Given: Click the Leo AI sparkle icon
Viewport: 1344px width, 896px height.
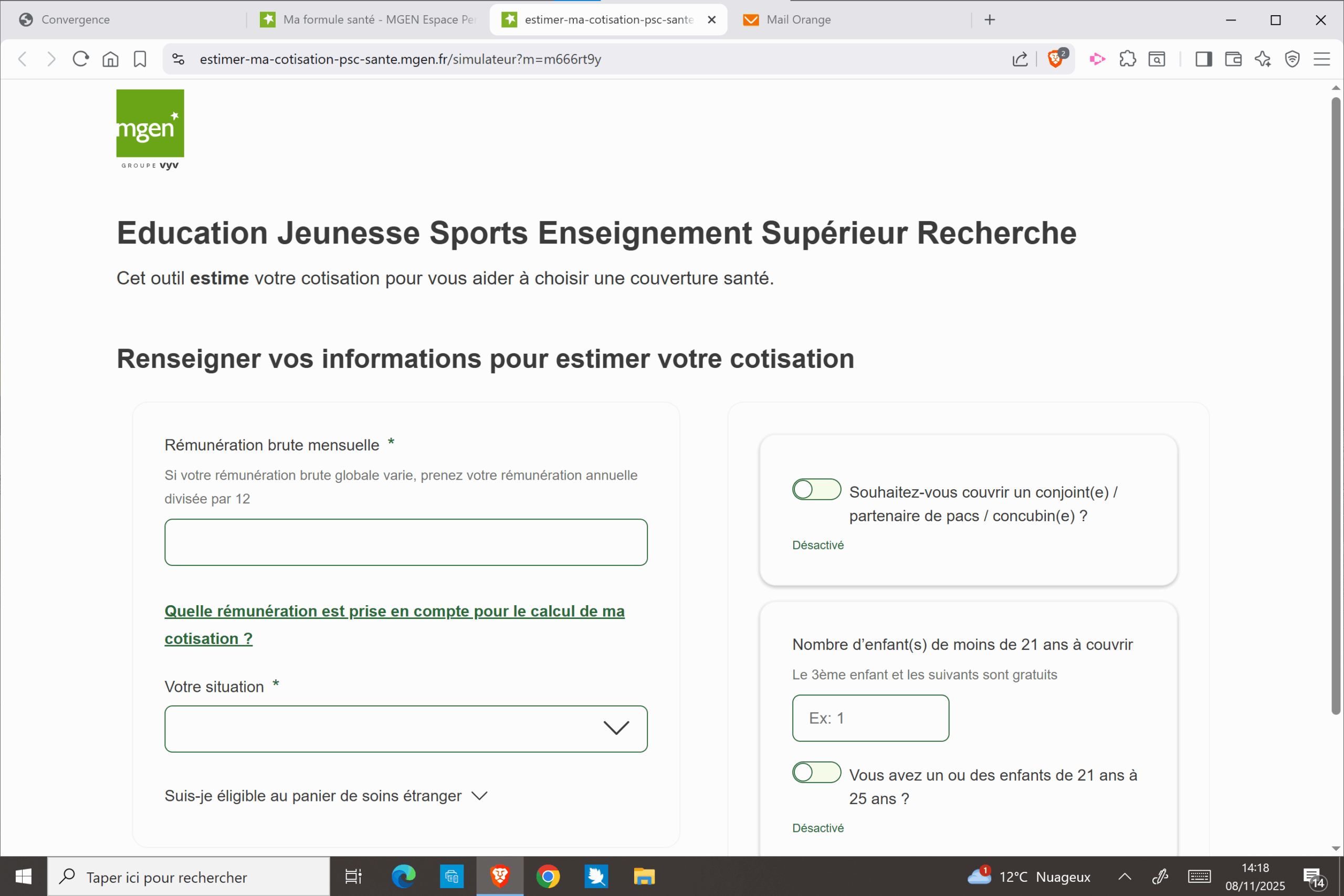Looking at the screenshot, I should click(1263, 59).
